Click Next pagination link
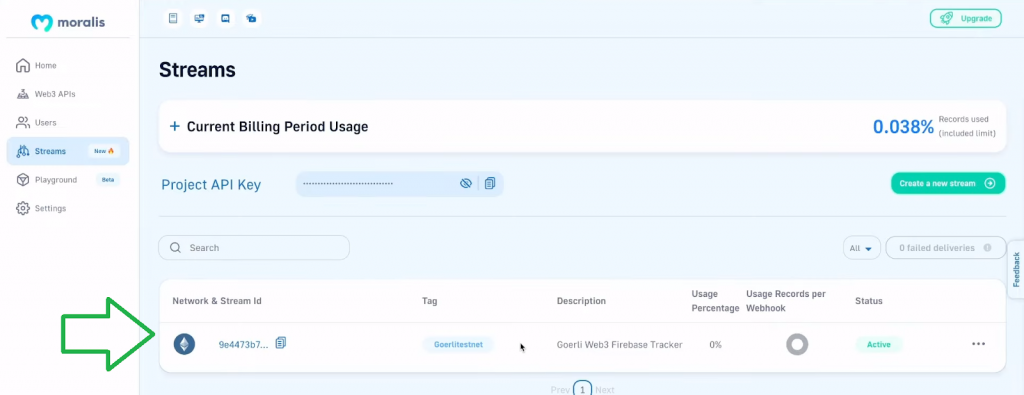 pos(605,390)
